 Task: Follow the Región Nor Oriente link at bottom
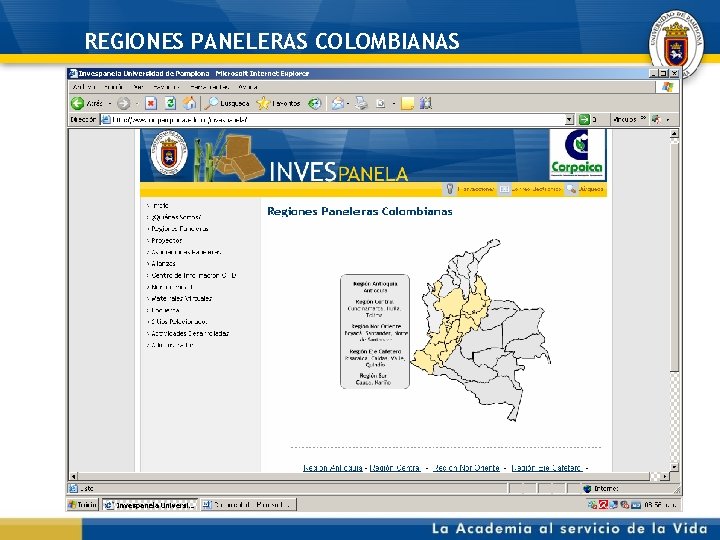[x=466, y=467]
